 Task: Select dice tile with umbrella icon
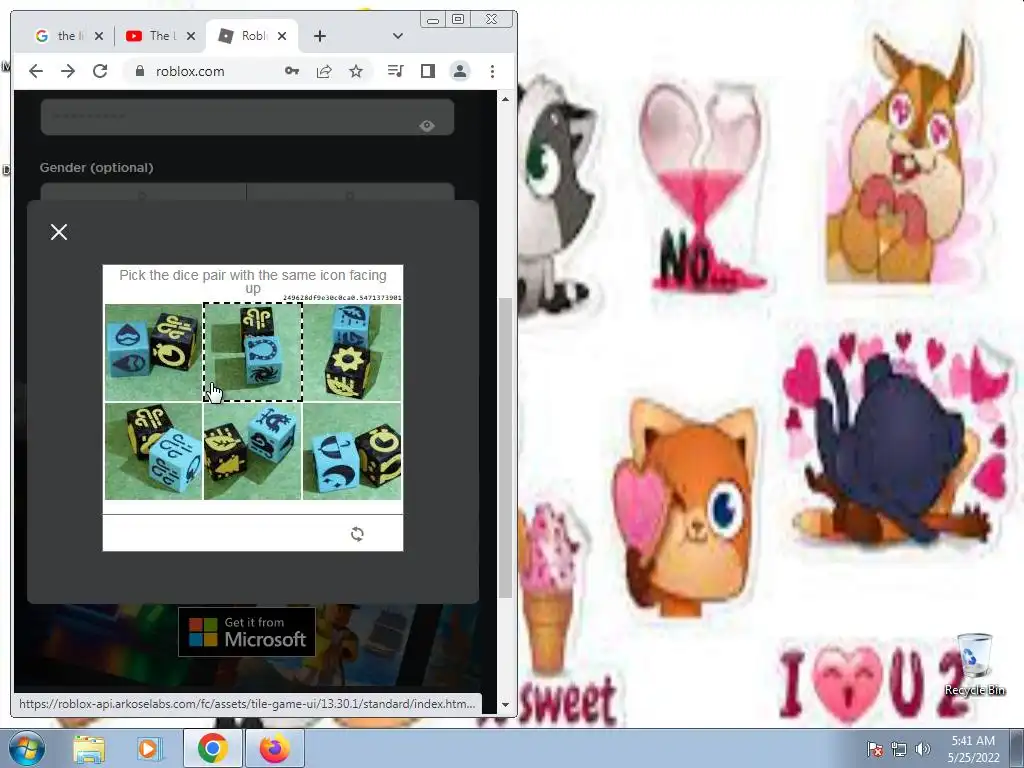pos(352,451)
